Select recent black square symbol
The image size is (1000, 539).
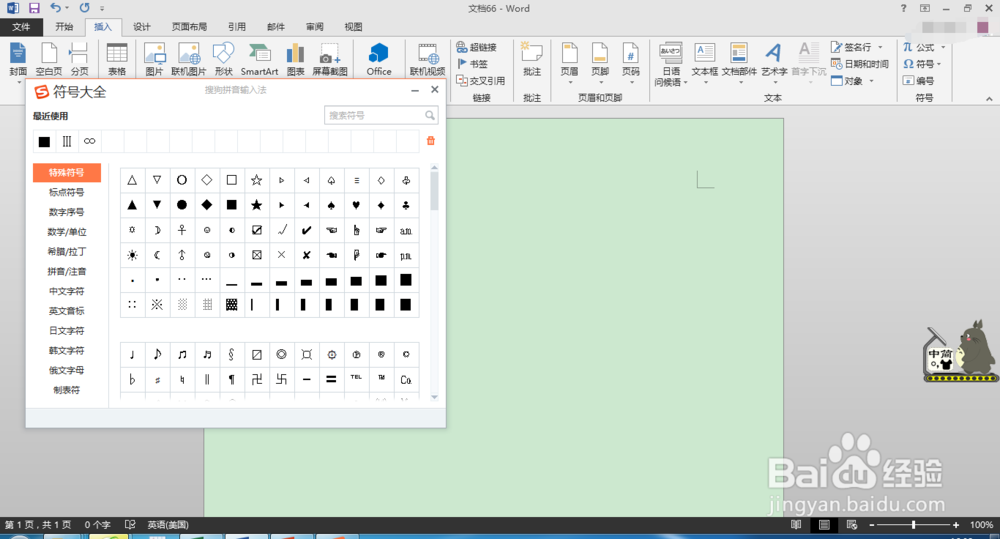point(44,141)
